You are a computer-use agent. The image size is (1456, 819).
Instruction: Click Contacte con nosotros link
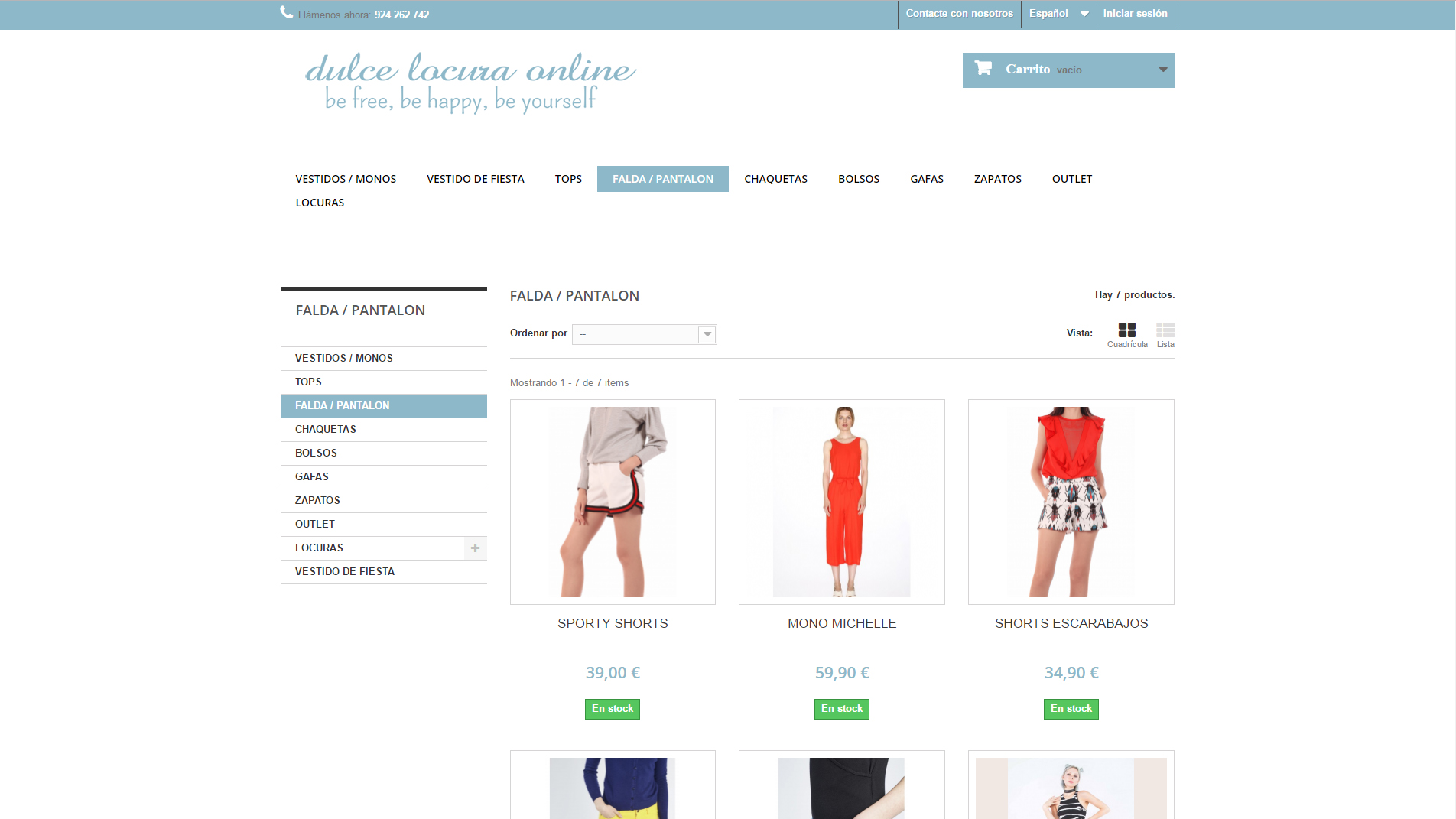coord(959,14)
